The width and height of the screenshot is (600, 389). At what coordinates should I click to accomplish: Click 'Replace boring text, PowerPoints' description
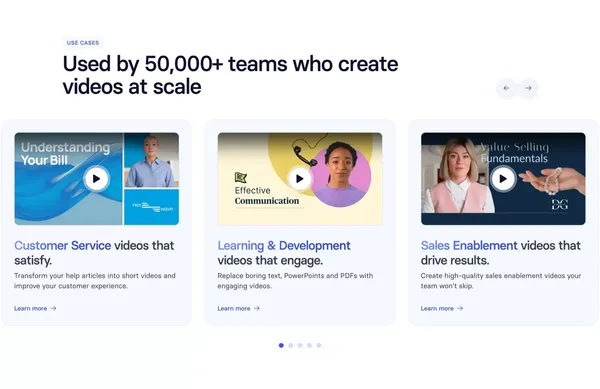point(295,281)
